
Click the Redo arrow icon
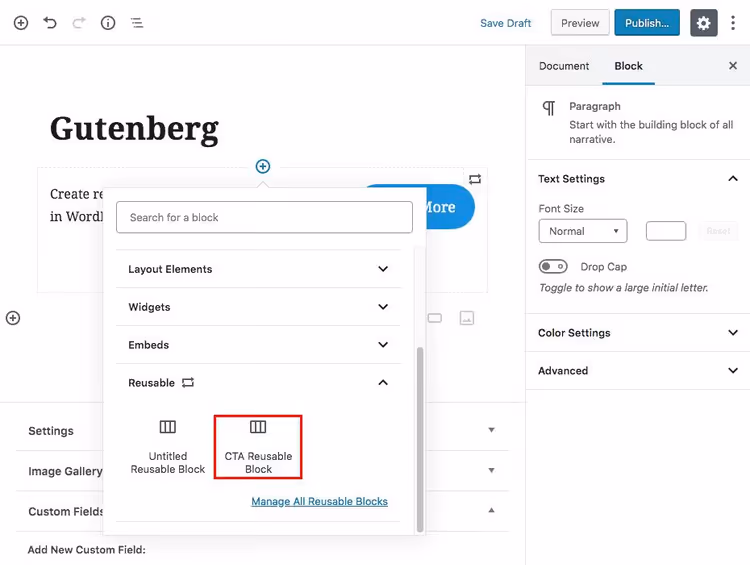pos(79,22)
